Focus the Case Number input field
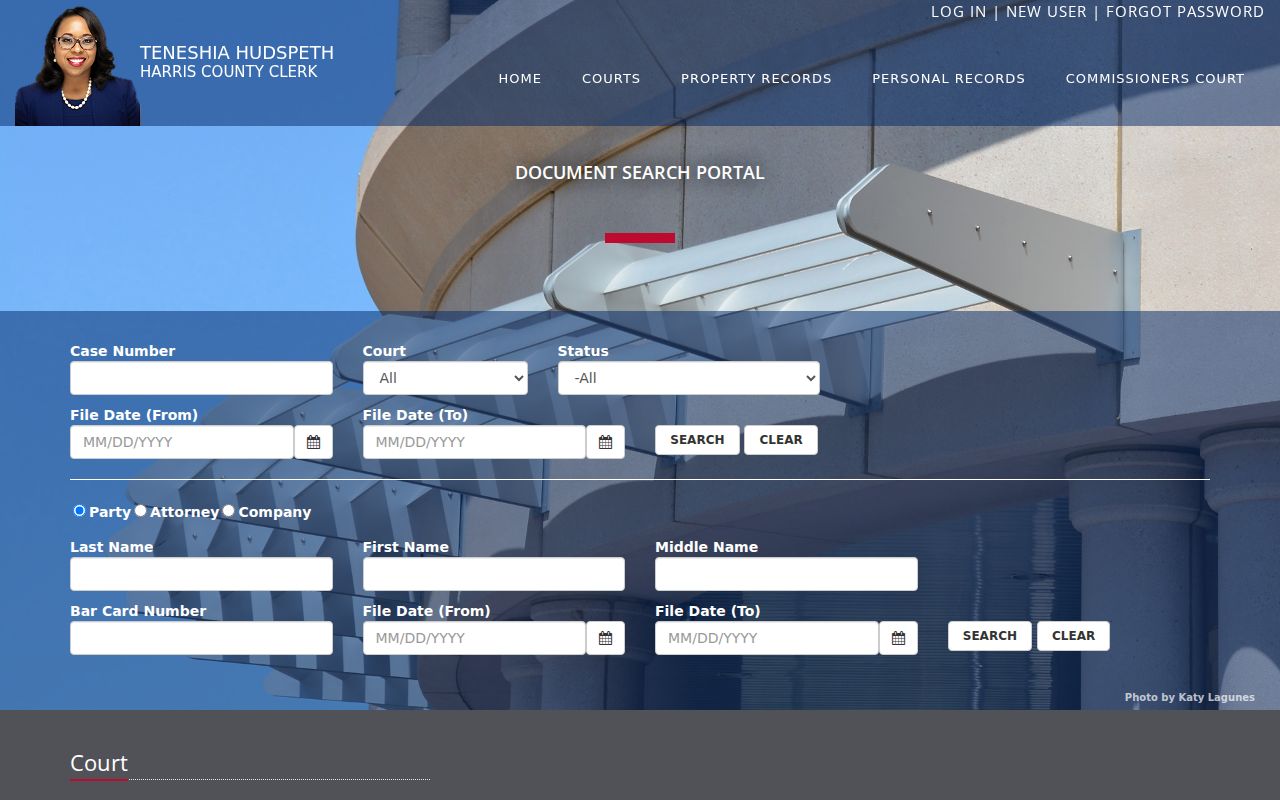Viewport: 1280px width, 800px height. (201, 378)
